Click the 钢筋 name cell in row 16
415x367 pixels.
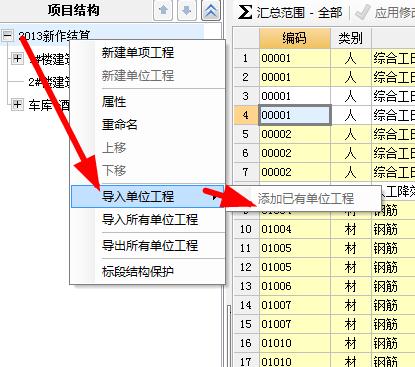click(393, 343)
